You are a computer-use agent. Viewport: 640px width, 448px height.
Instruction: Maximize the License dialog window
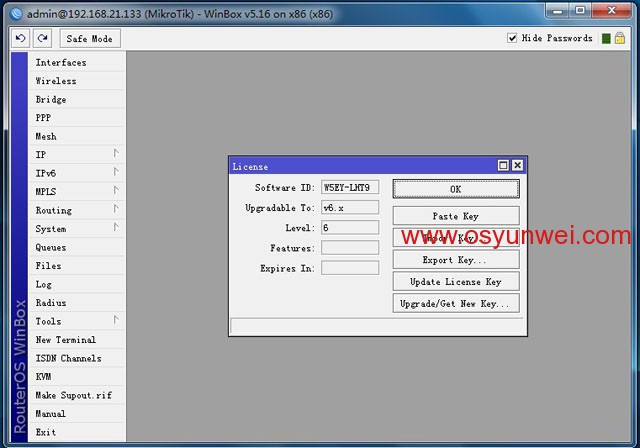[x=503, y=165]
